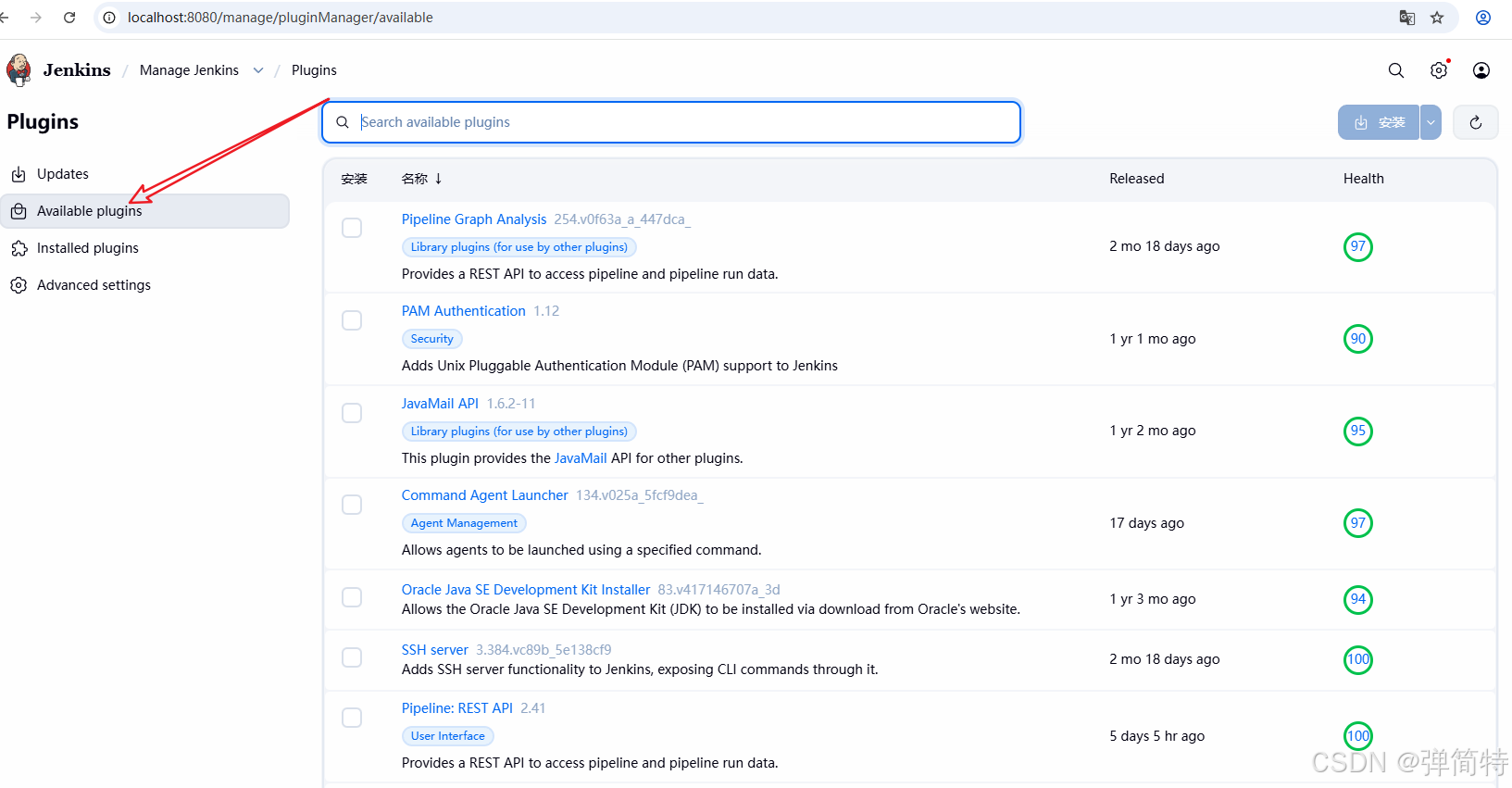Screen dimensions: 1512x788
Task: Open Oracle Java SE Development Kit Installer link
Action: coord(526,590)
